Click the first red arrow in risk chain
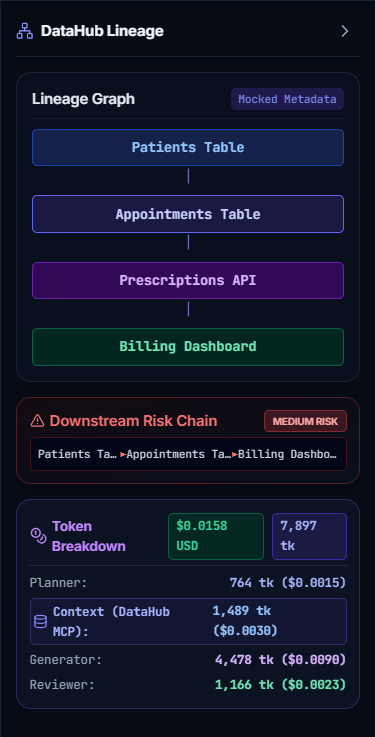 pos(123,455)
